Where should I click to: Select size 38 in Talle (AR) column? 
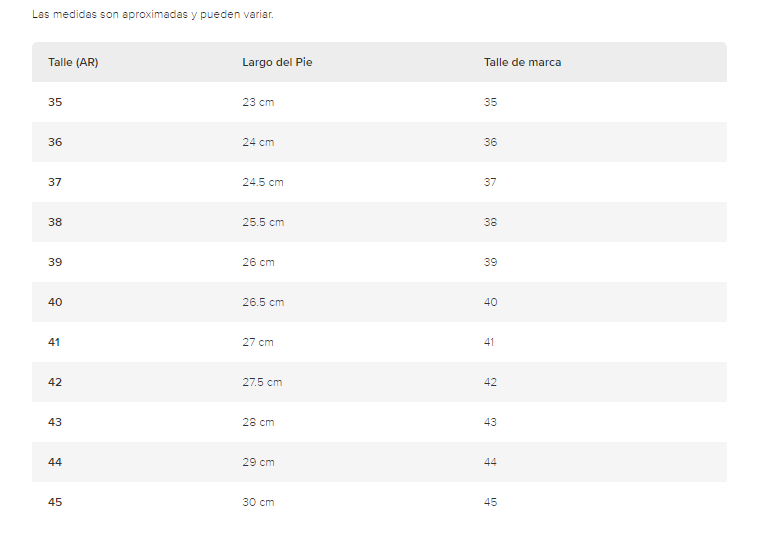tap(55, 222)
